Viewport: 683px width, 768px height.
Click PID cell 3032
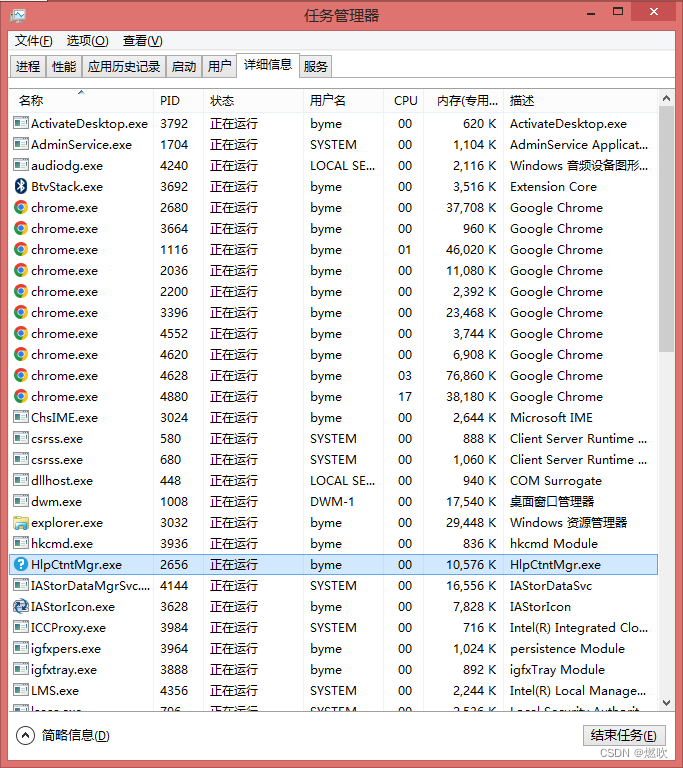(x=174, y=522)
